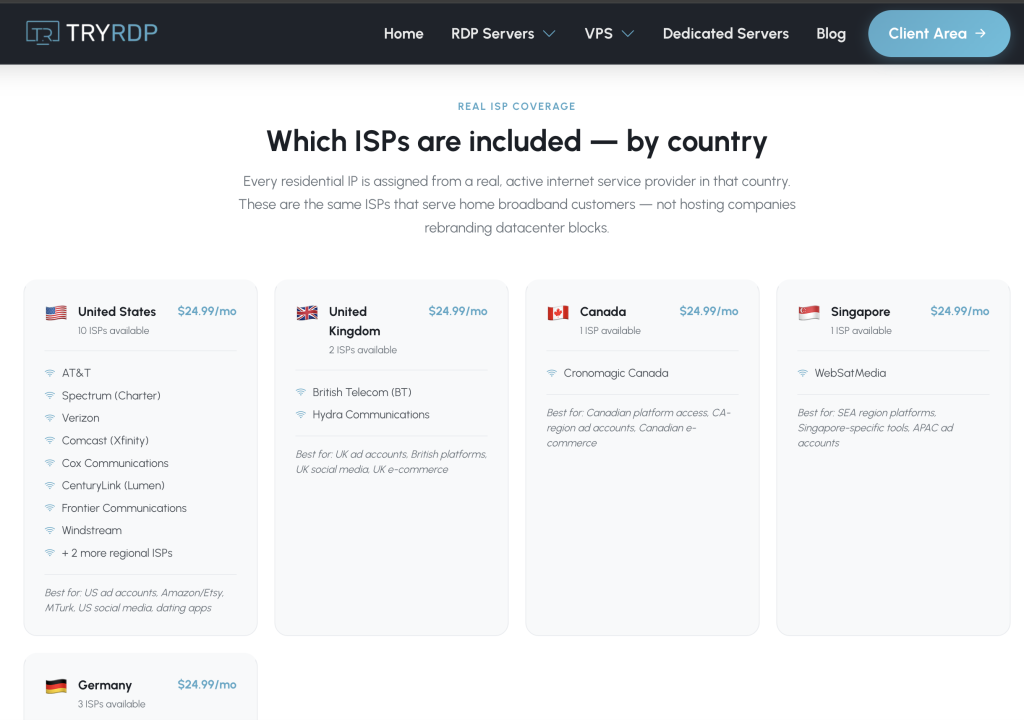
Task: Click the US 'Best for' description text
Action: (134, 600)
